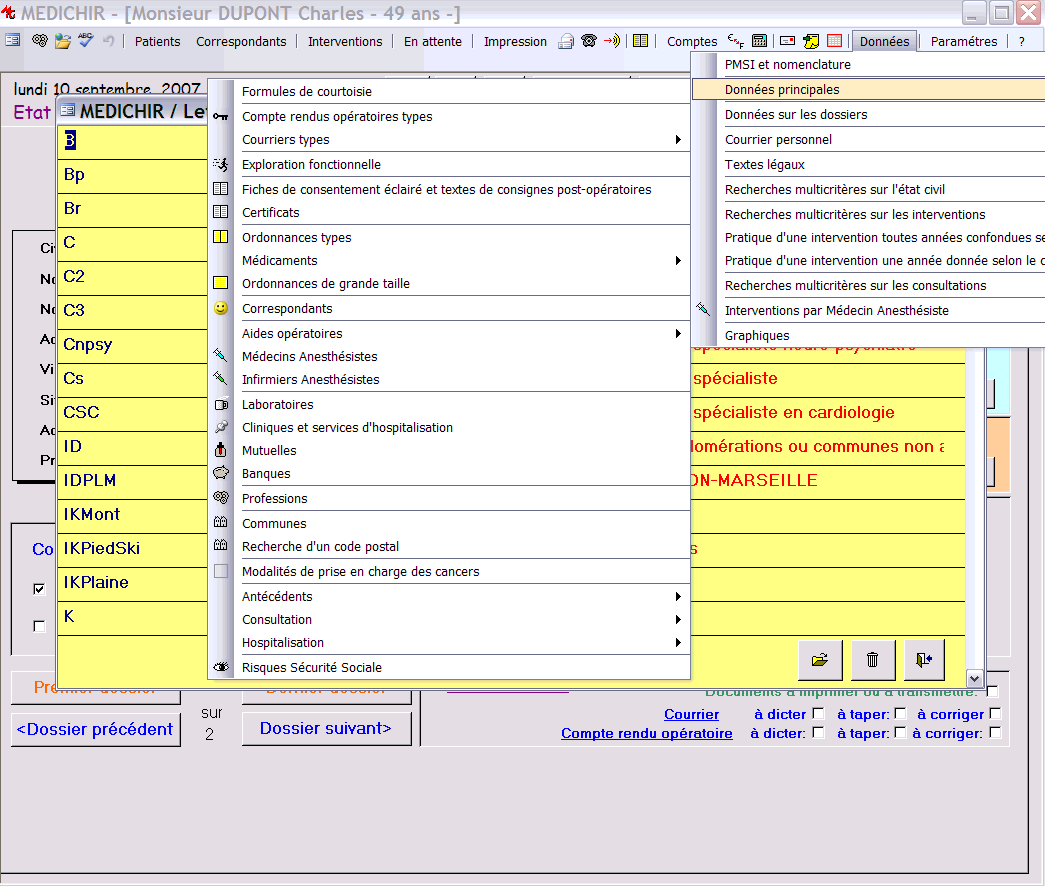Screen dimensions: 1045x886
Task: Expand the Antécédents submenu arrow
Action: [x=678, y=596]
